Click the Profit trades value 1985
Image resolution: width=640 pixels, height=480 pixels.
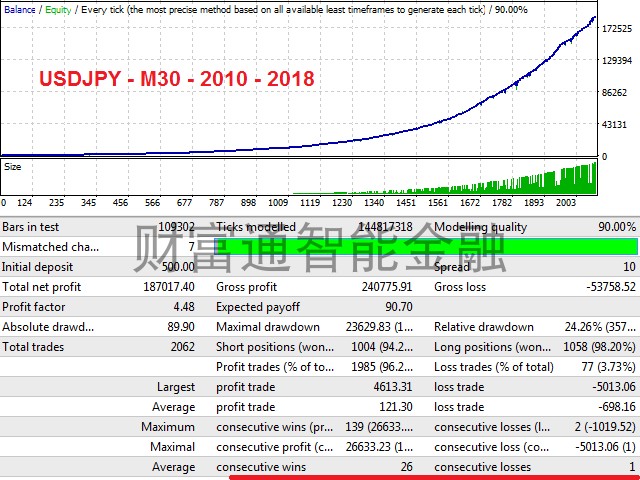pos(382,367)
